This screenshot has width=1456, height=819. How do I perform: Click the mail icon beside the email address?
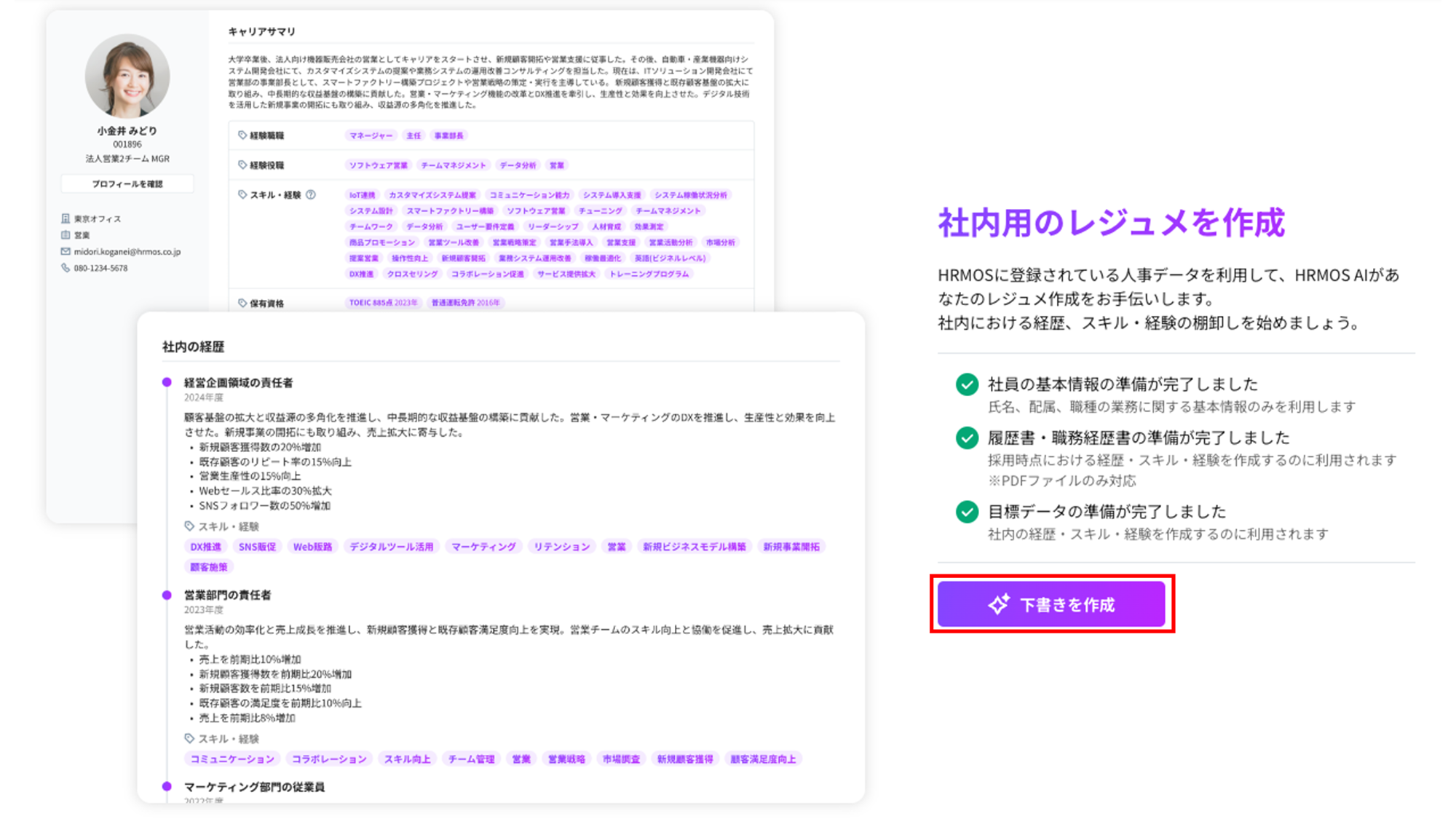click(x=66, y=251)
